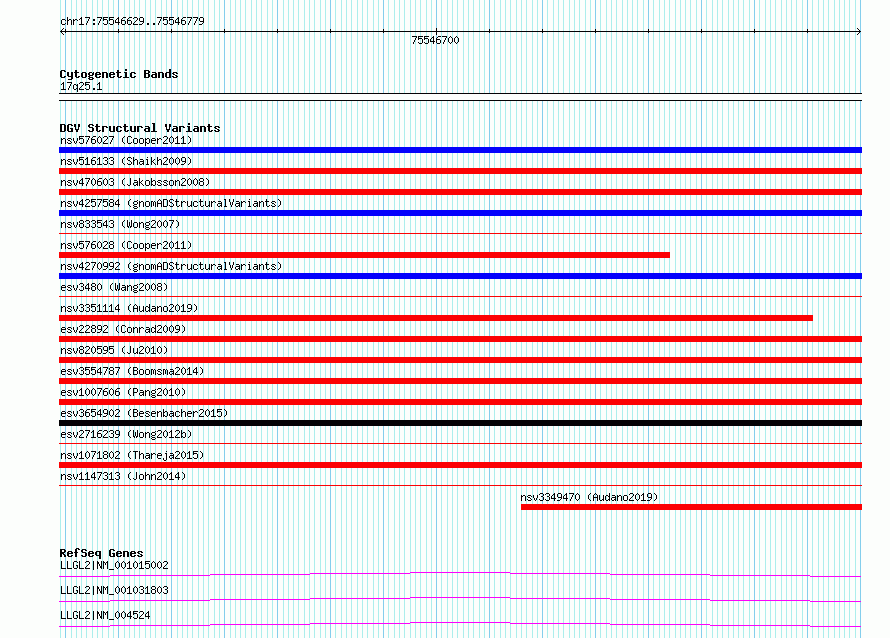Select the red bar under nsv470603
Image resolution: width=890 pixels, height=638 pixels.
(460, 192)
